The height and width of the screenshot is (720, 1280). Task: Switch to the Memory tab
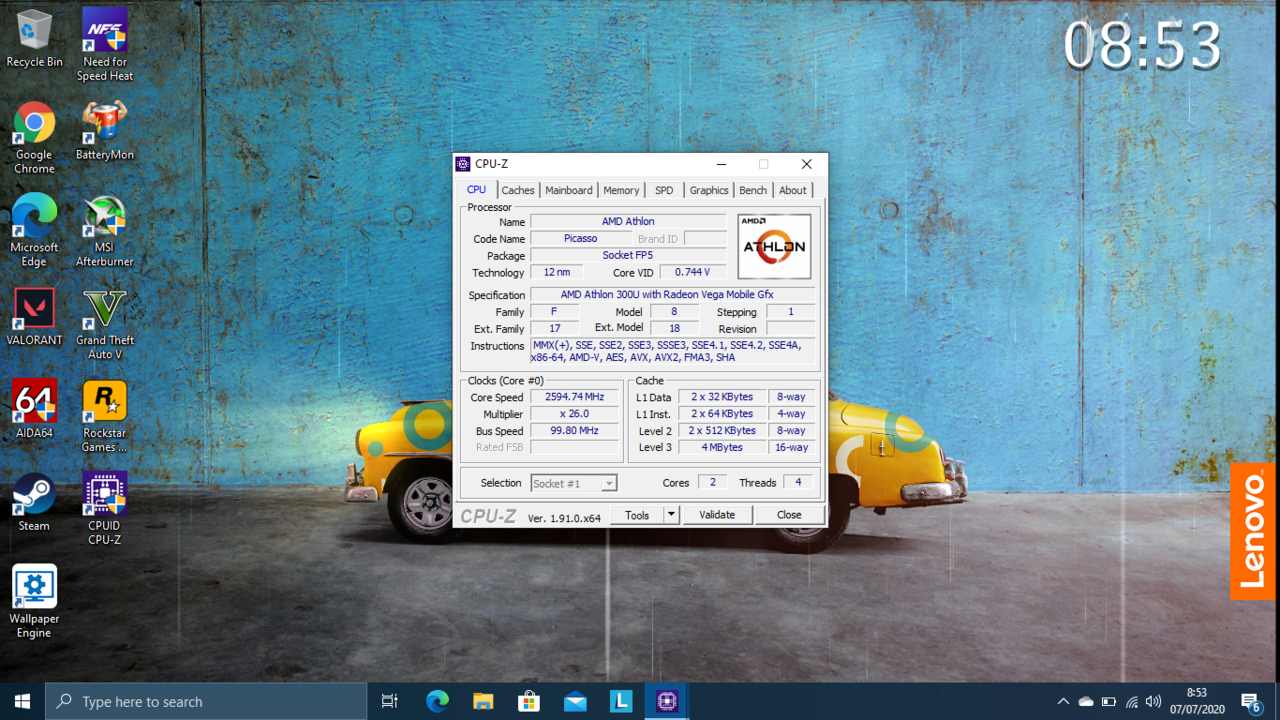(x=621, y=190)
